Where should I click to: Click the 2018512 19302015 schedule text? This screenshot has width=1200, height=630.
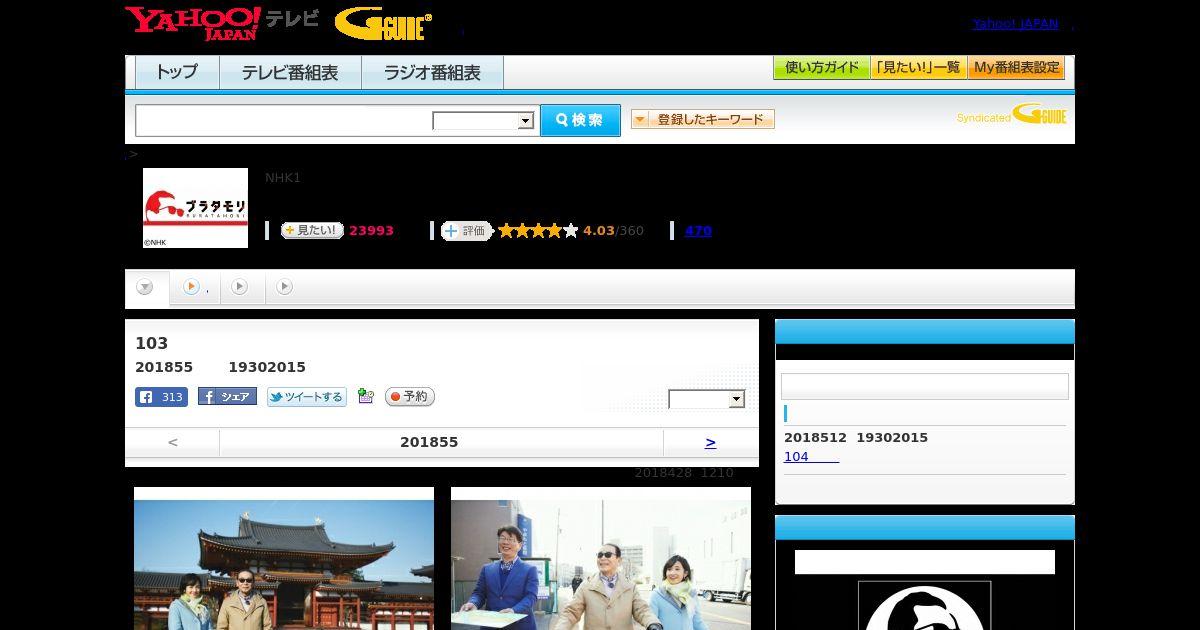[x=856, y=437]
